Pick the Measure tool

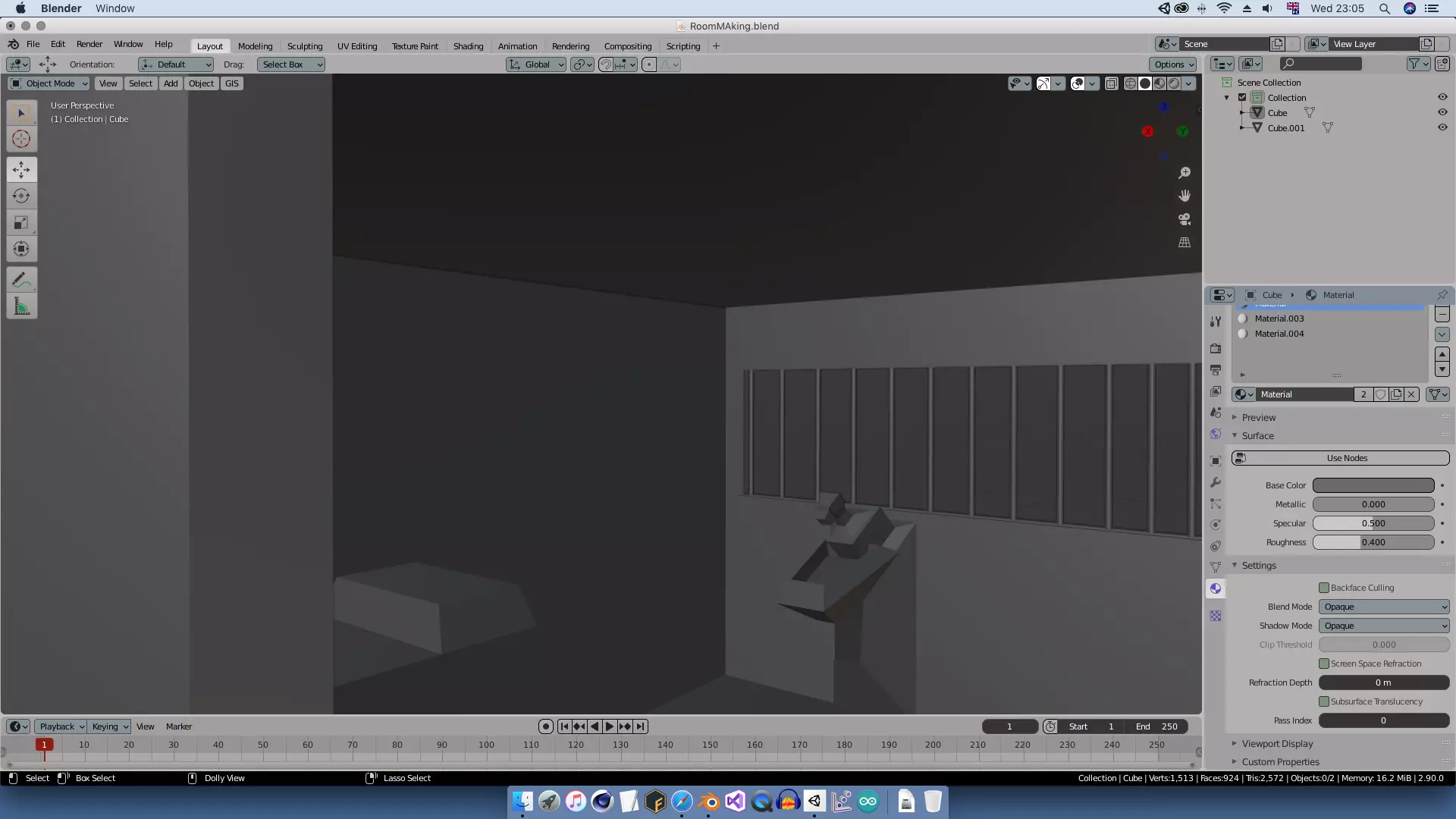tap(21, 307)
